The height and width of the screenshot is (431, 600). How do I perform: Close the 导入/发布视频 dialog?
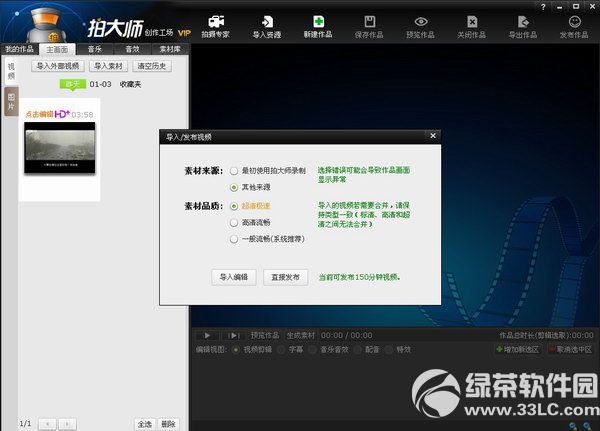[x=433, y=136]
